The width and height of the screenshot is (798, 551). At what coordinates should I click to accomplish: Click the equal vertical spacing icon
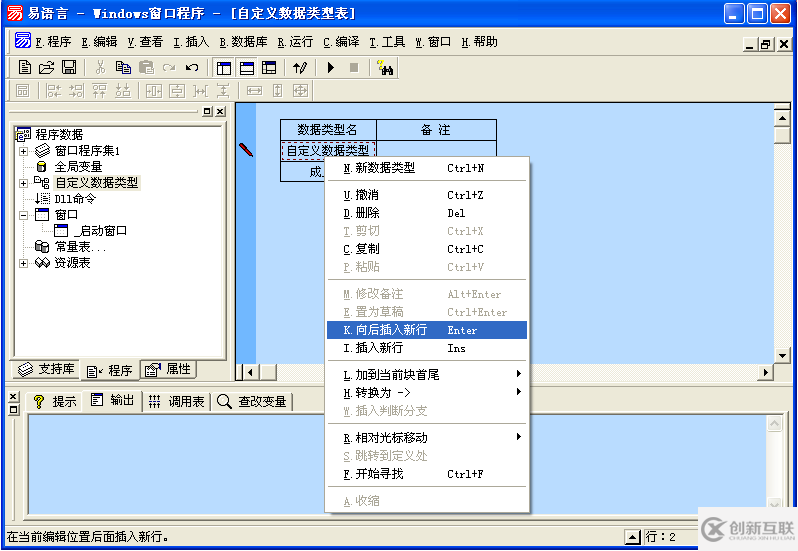click(223, 91)
